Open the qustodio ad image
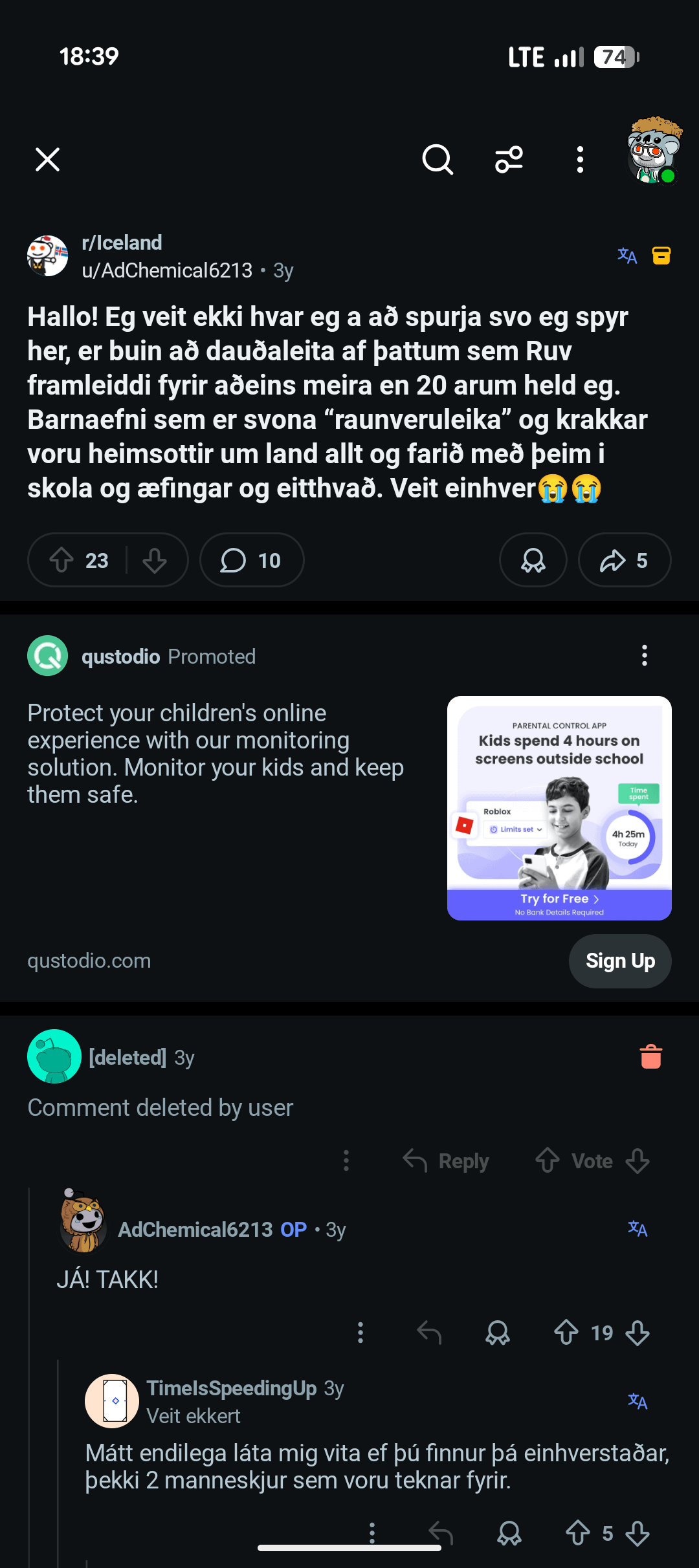Image resolution: width=699 pixels, height=1568 pixels. [x=559, y=807]
